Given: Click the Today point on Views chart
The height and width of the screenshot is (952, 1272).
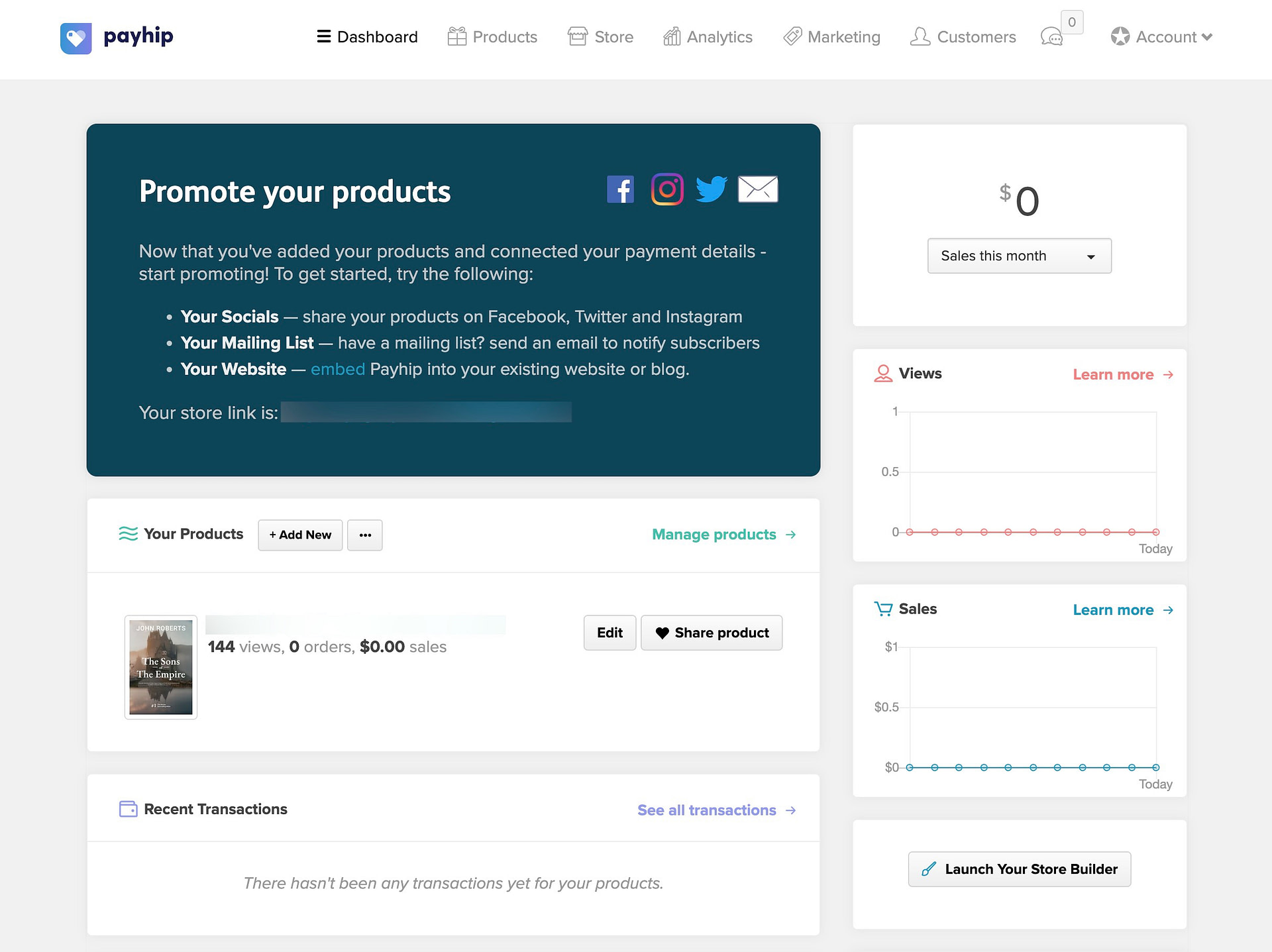Looking at the screenshot, I should coord(1156,532).
